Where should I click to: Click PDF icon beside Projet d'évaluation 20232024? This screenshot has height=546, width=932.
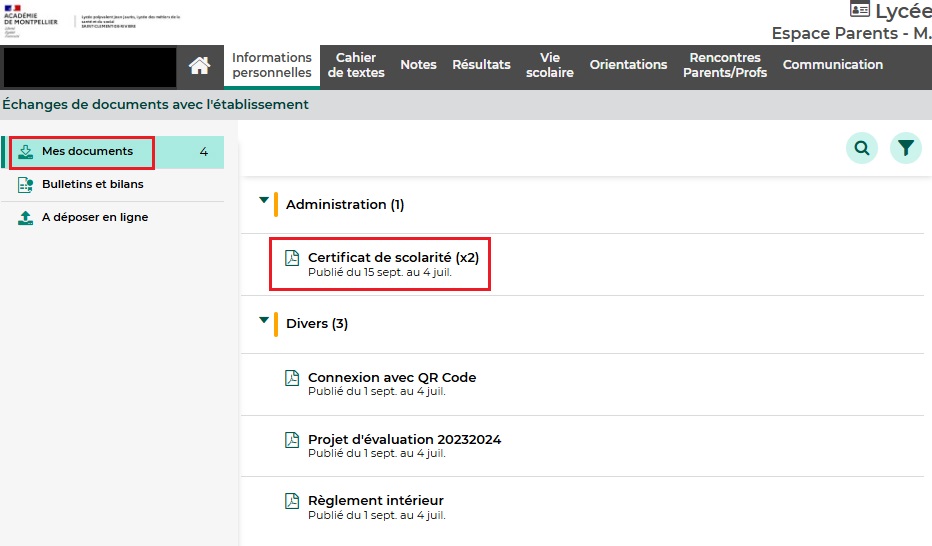point(292,440)
